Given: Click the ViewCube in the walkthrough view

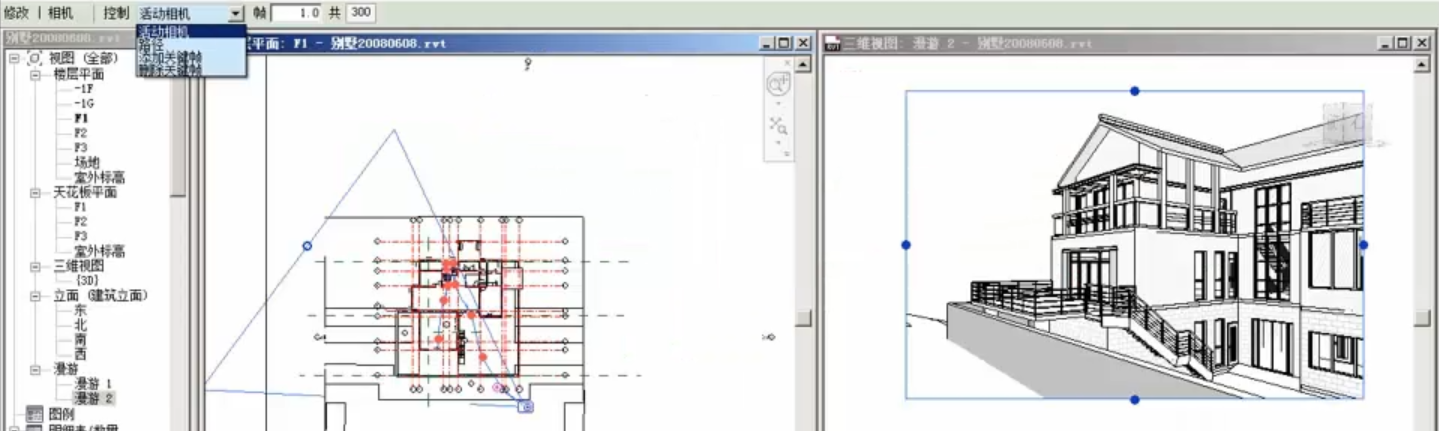Looking at the screenshot, I should pos(1341,122).
